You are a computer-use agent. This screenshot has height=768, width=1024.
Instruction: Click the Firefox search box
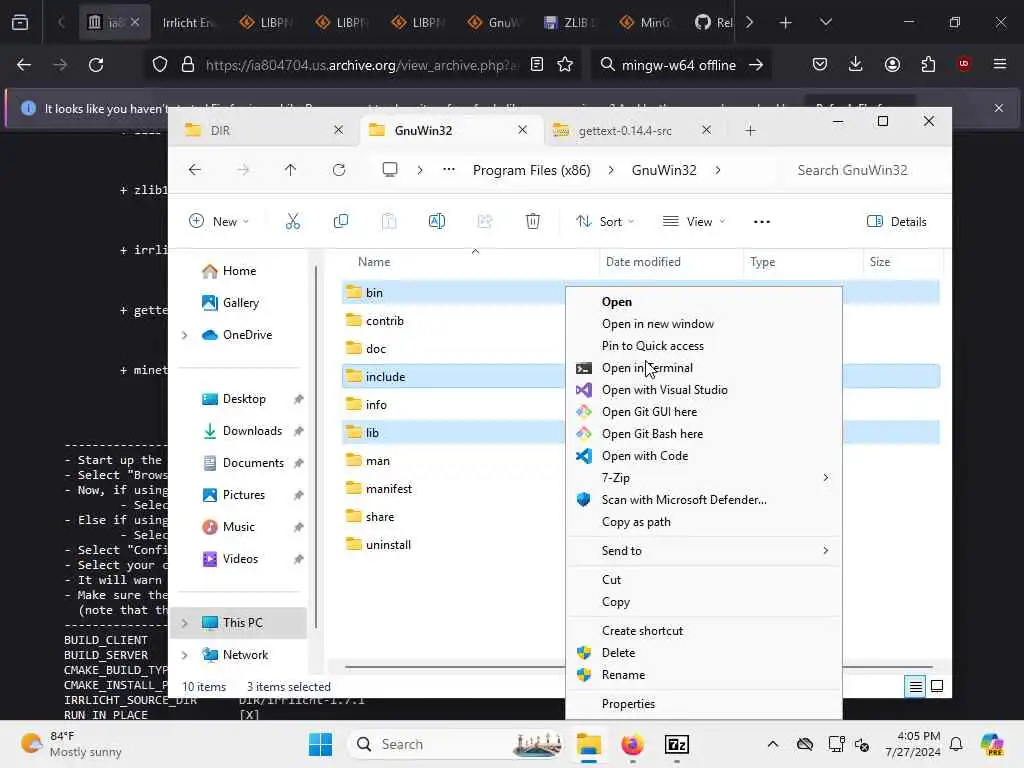pos(680,65)
